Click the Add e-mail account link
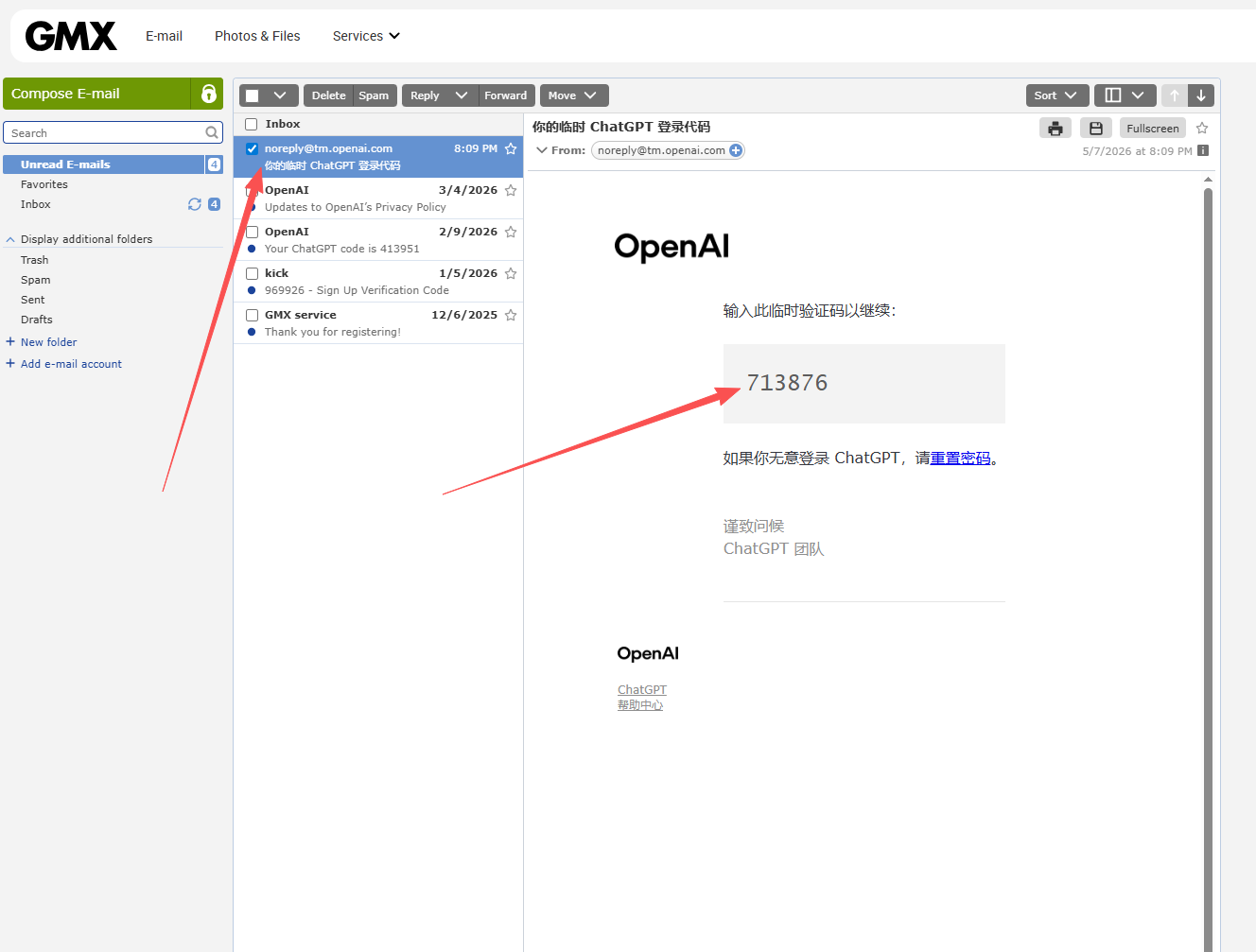Image resolution: width=1256 pixels, height=952 pixels. click(71, 364)
